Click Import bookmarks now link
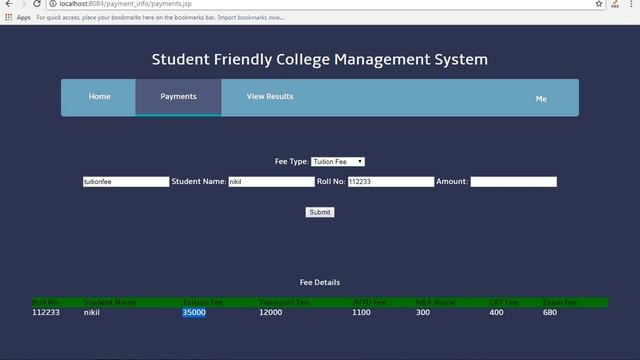Image resolution: width=640 pixels, height=360 pixels. (251, 18)
